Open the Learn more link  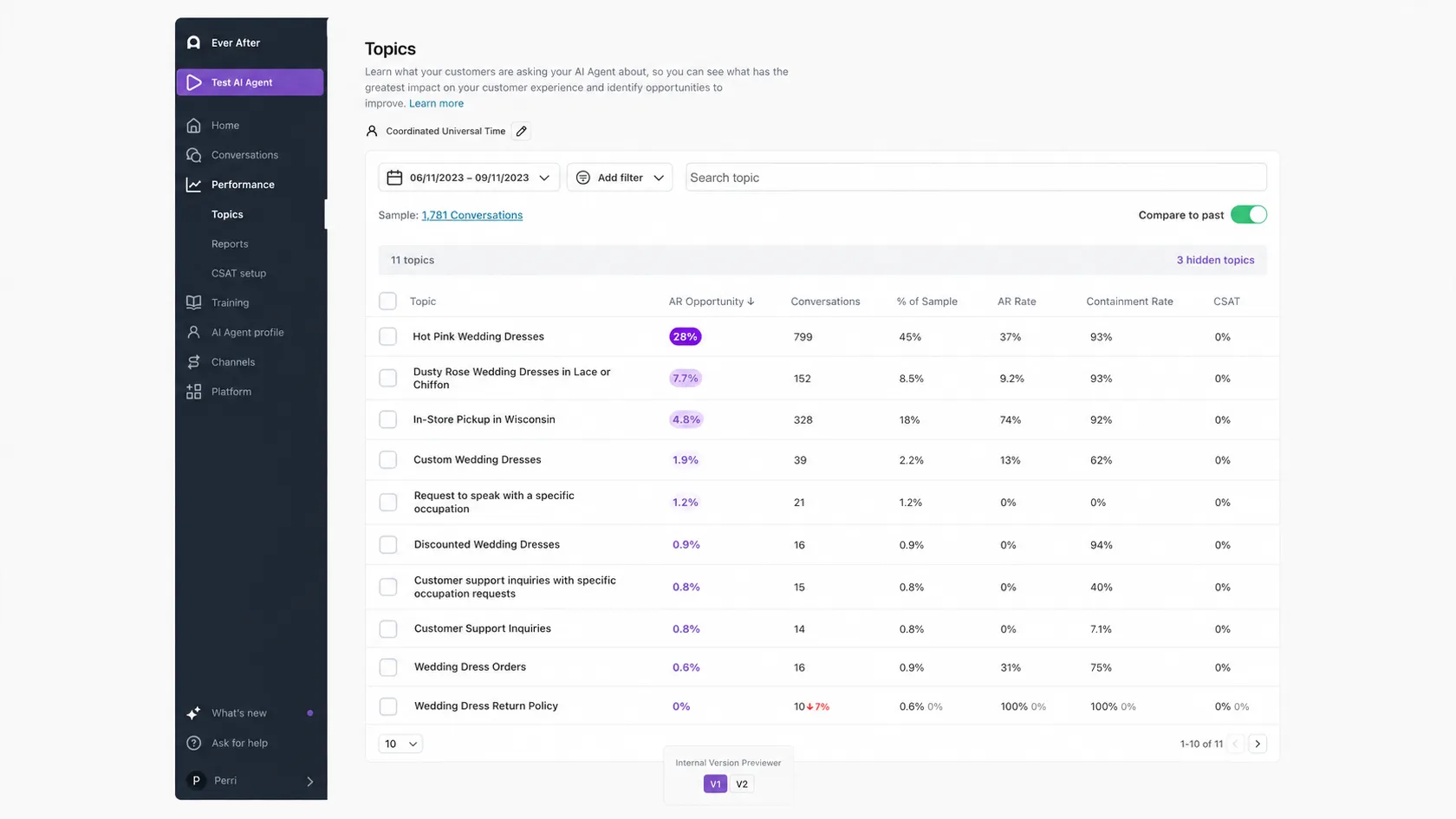436,103
